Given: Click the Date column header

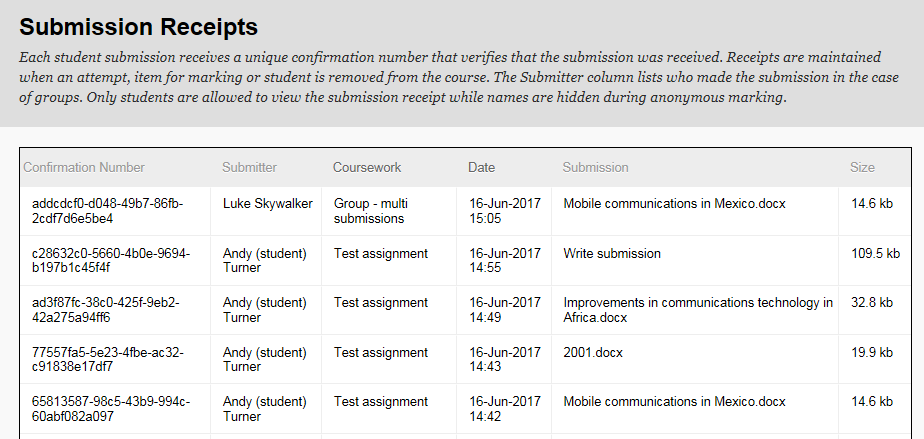Looking at the screenshot, I should click(x=481, y=167).
